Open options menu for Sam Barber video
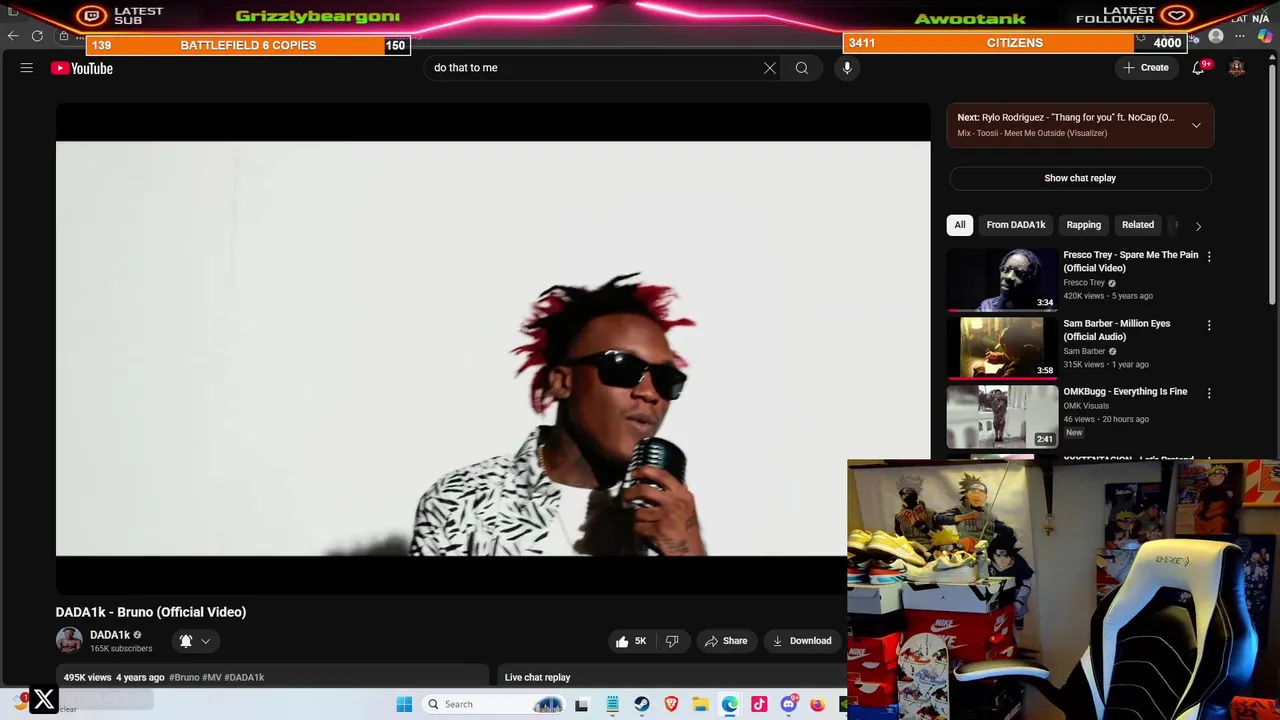The height and width of the screenshot is (720, 1280). [1209, 326]
